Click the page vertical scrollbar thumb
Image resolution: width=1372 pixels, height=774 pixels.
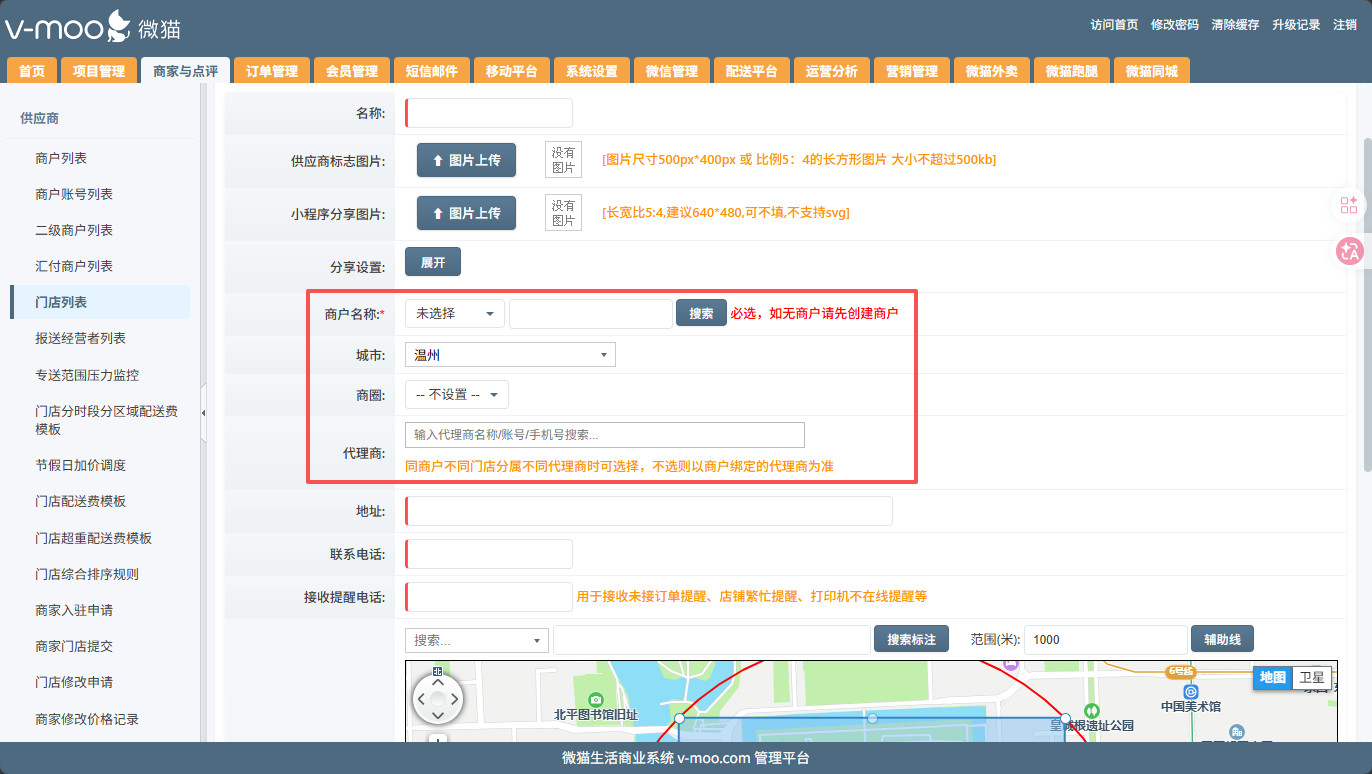(1366, 300)
